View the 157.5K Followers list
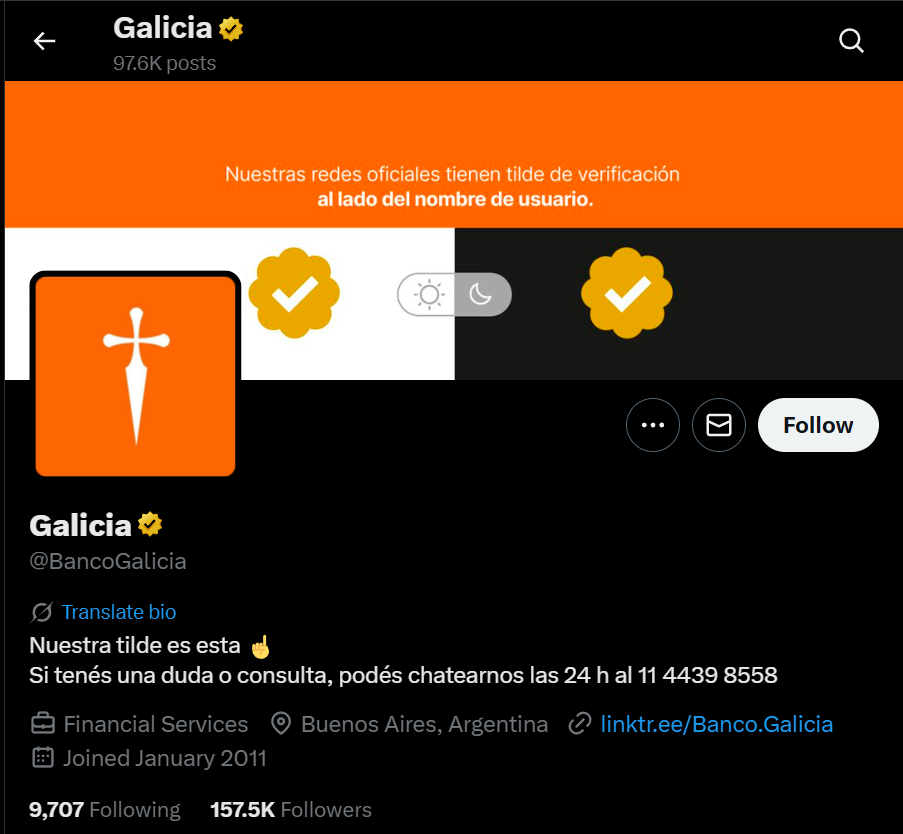This screenshot has width=903, height=834. [x=291, y=810]
